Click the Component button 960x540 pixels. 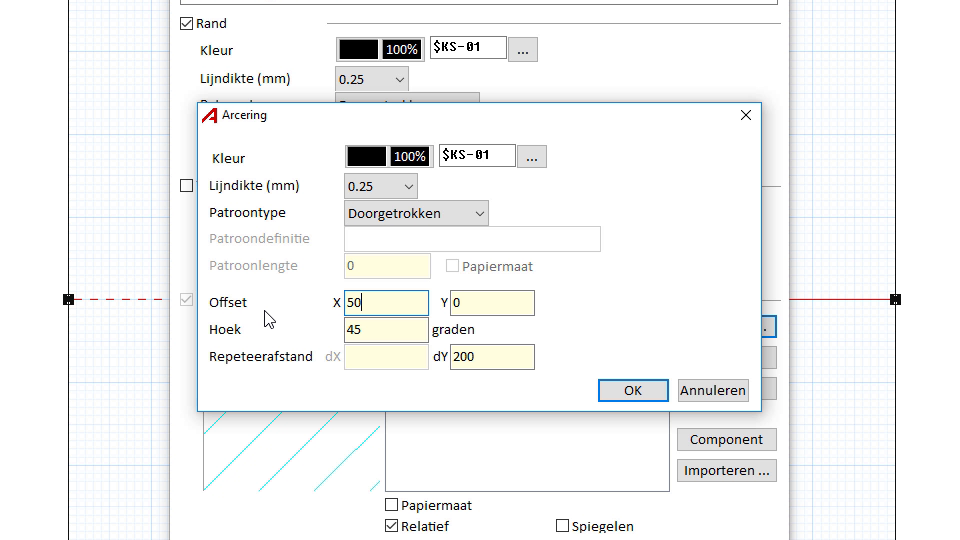[726, 440]
